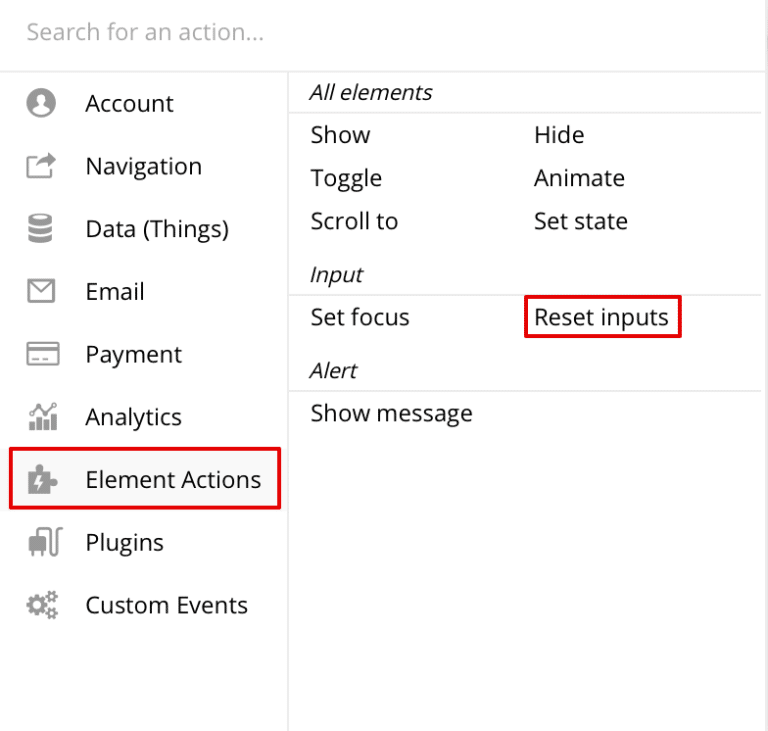Open the Element Actions category

(x=172, y=480)
